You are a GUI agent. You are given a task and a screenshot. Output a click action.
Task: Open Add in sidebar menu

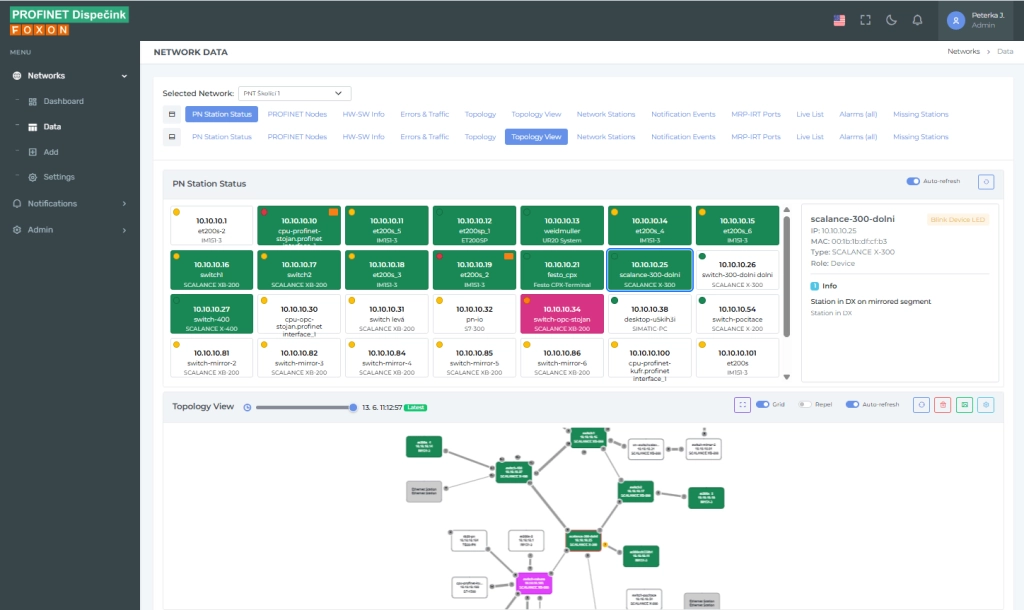tap(51, 152)
